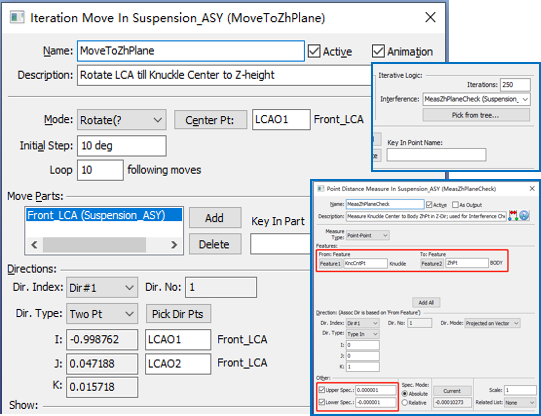This screenshot has height=416, width=541.
Task: Open the Mode dropdown showing Rotate
Action: (121, 120)
